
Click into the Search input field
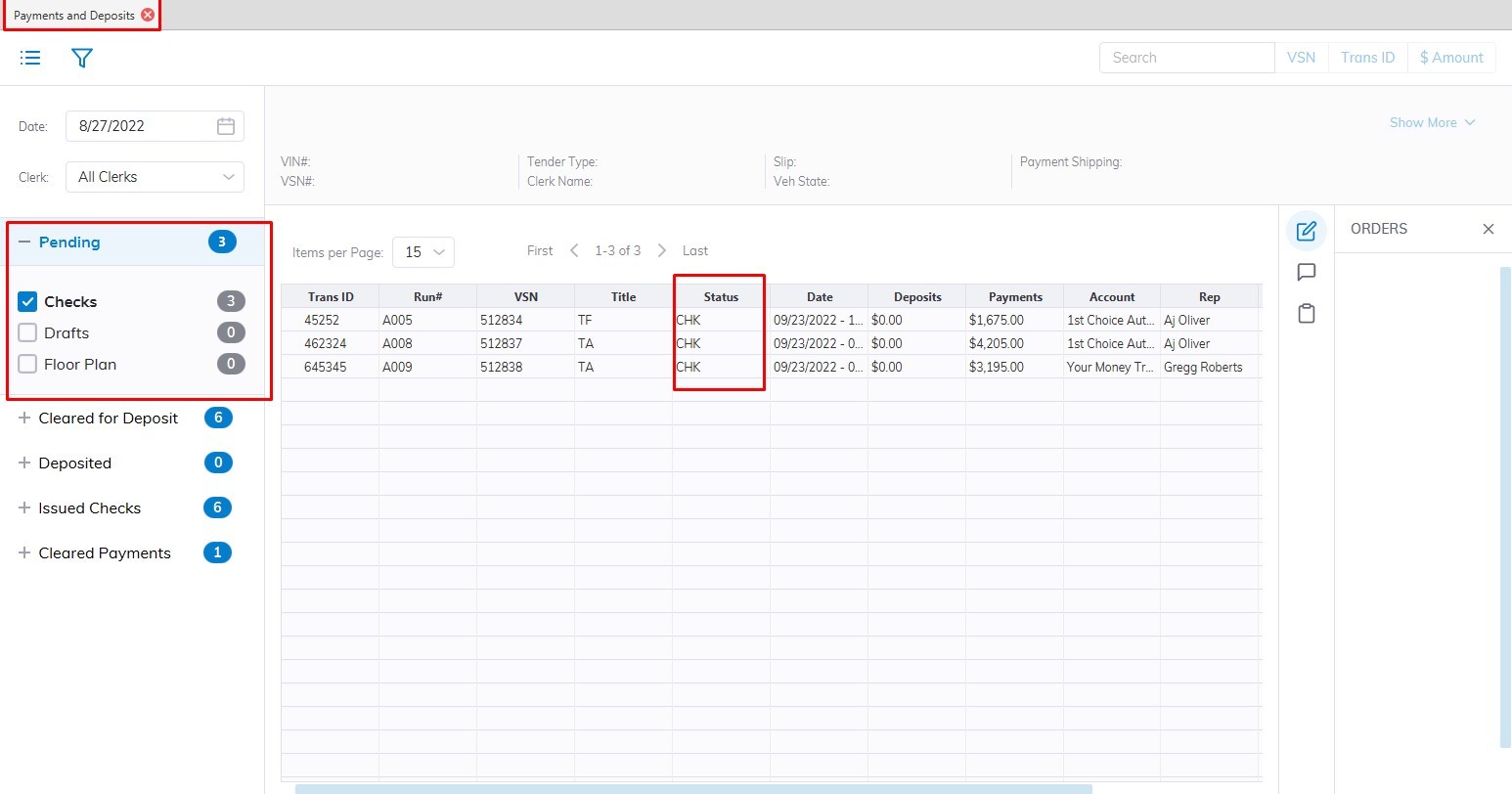pyautogui.click(x=1186, y=58)
